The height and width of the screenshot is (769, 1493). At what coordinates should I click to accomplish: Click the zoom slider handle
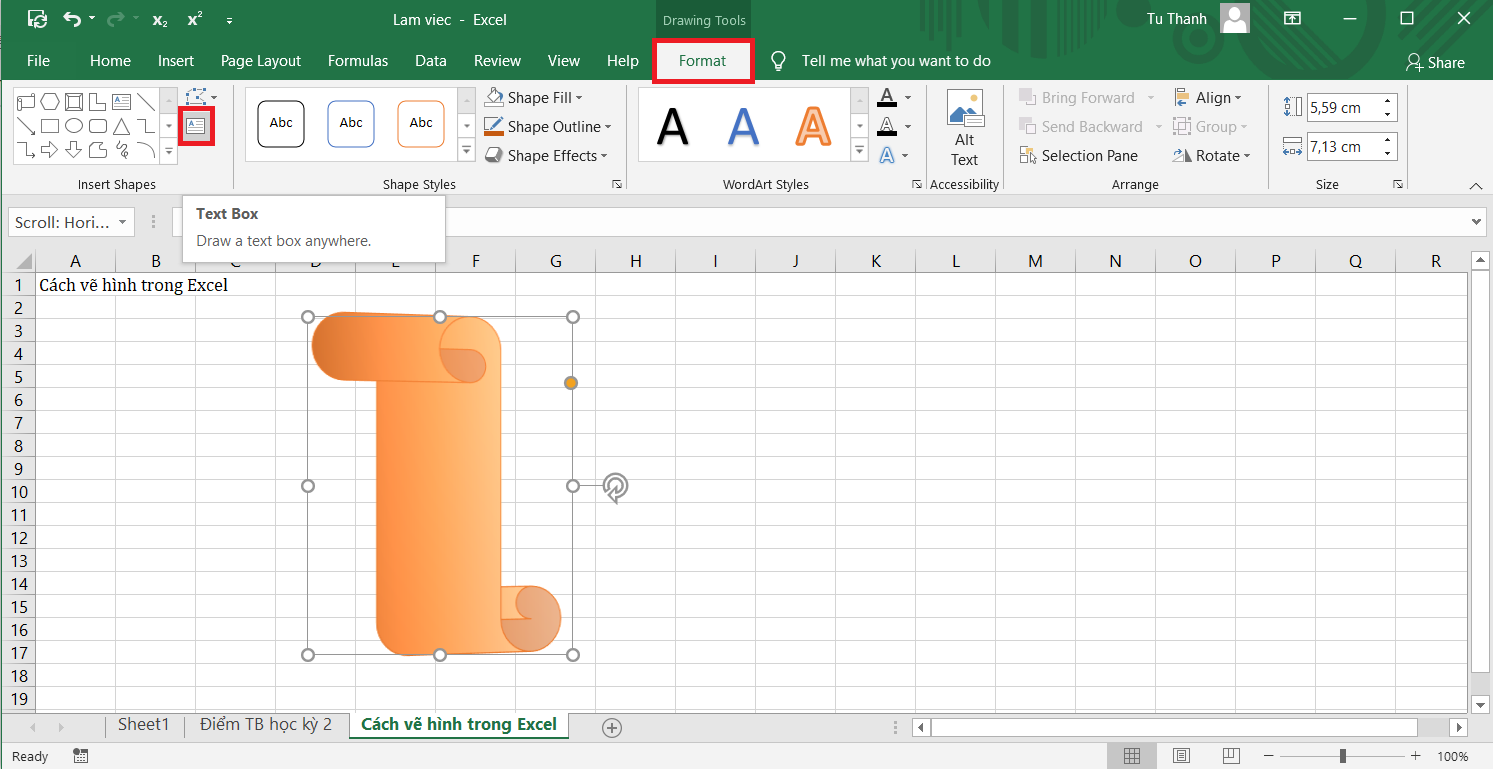click(x=1342, y=756)
